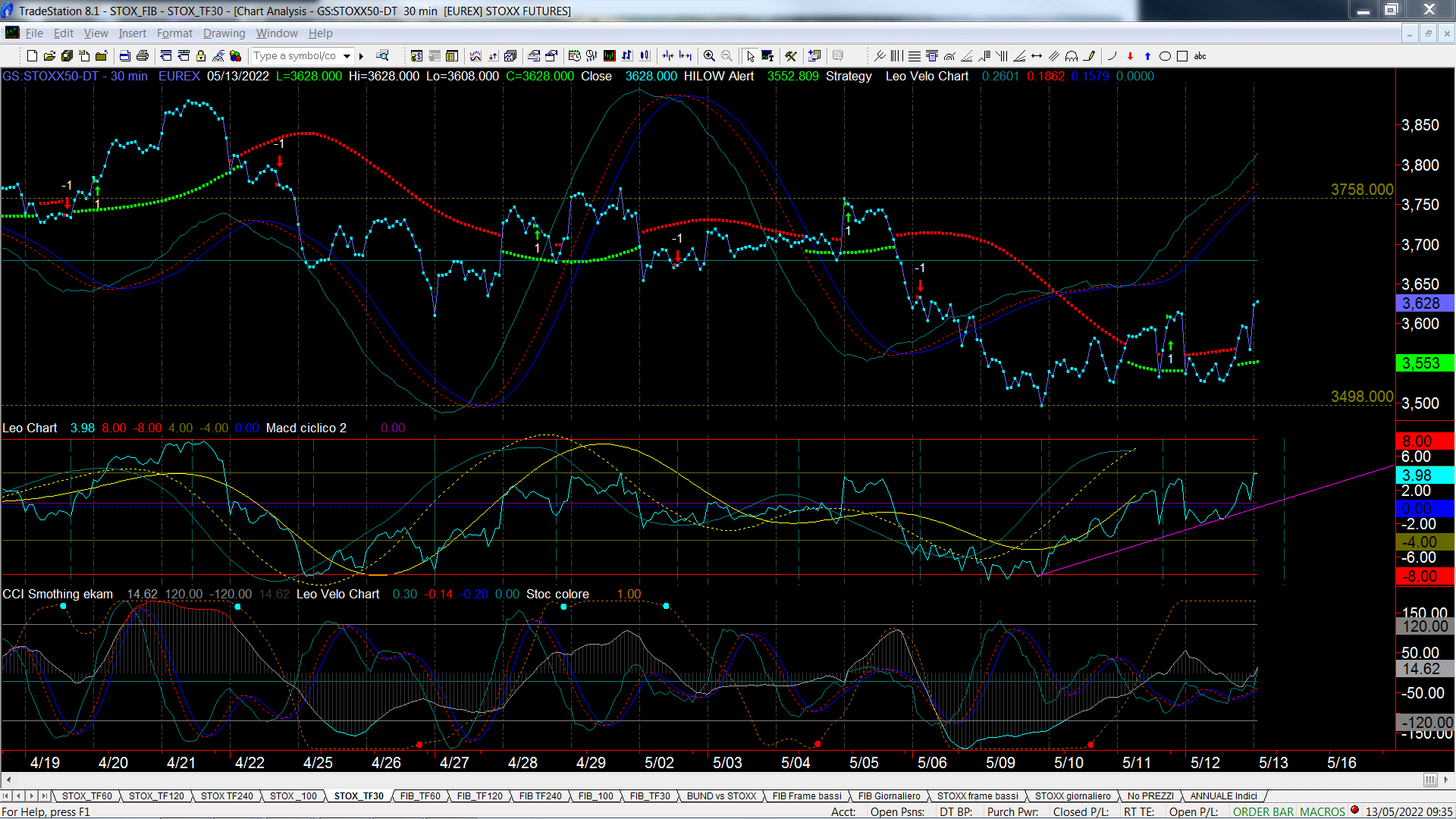Screen dimensions: 1456x819
Task: Switch to the FIB Giornaliero tab
Action: pyautogui.click(x=889, y=795)
